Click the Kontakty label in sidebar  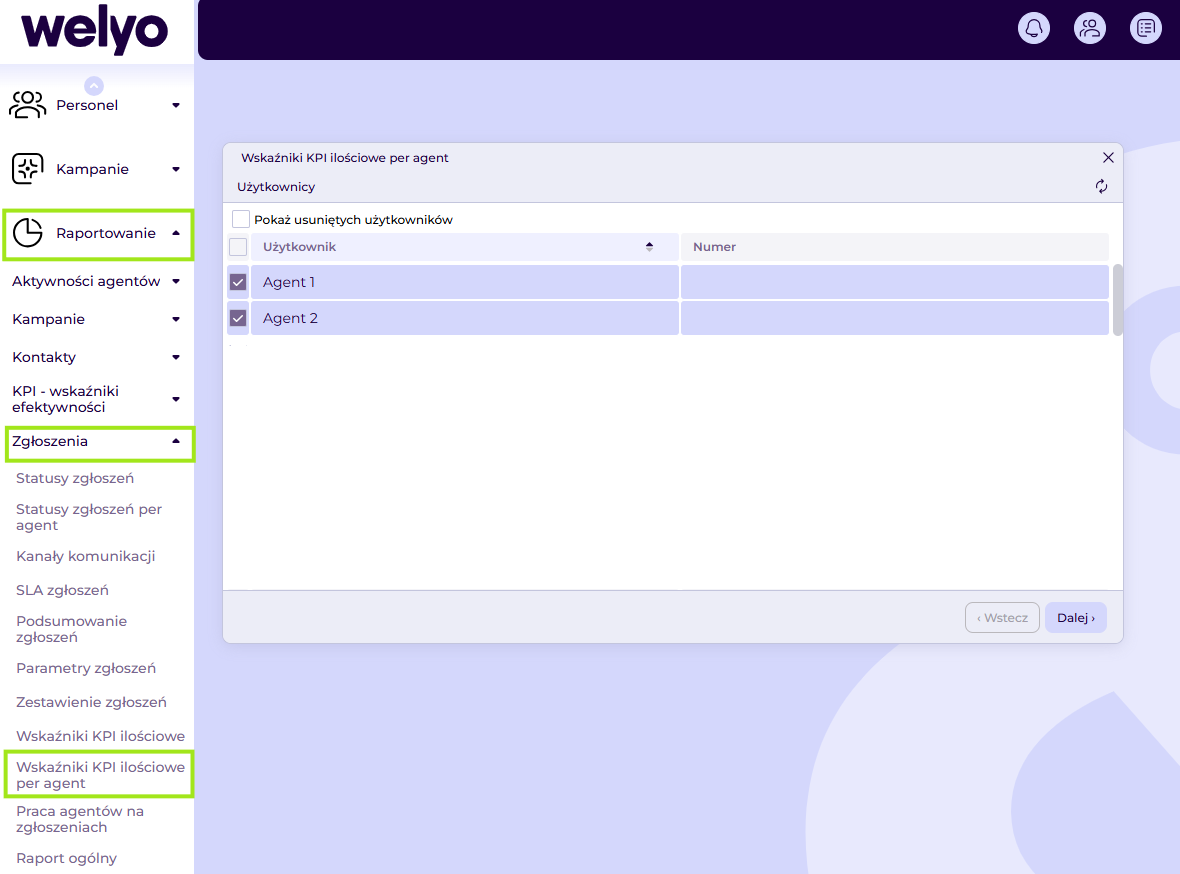pyautogui.click(x=44, y=358)
